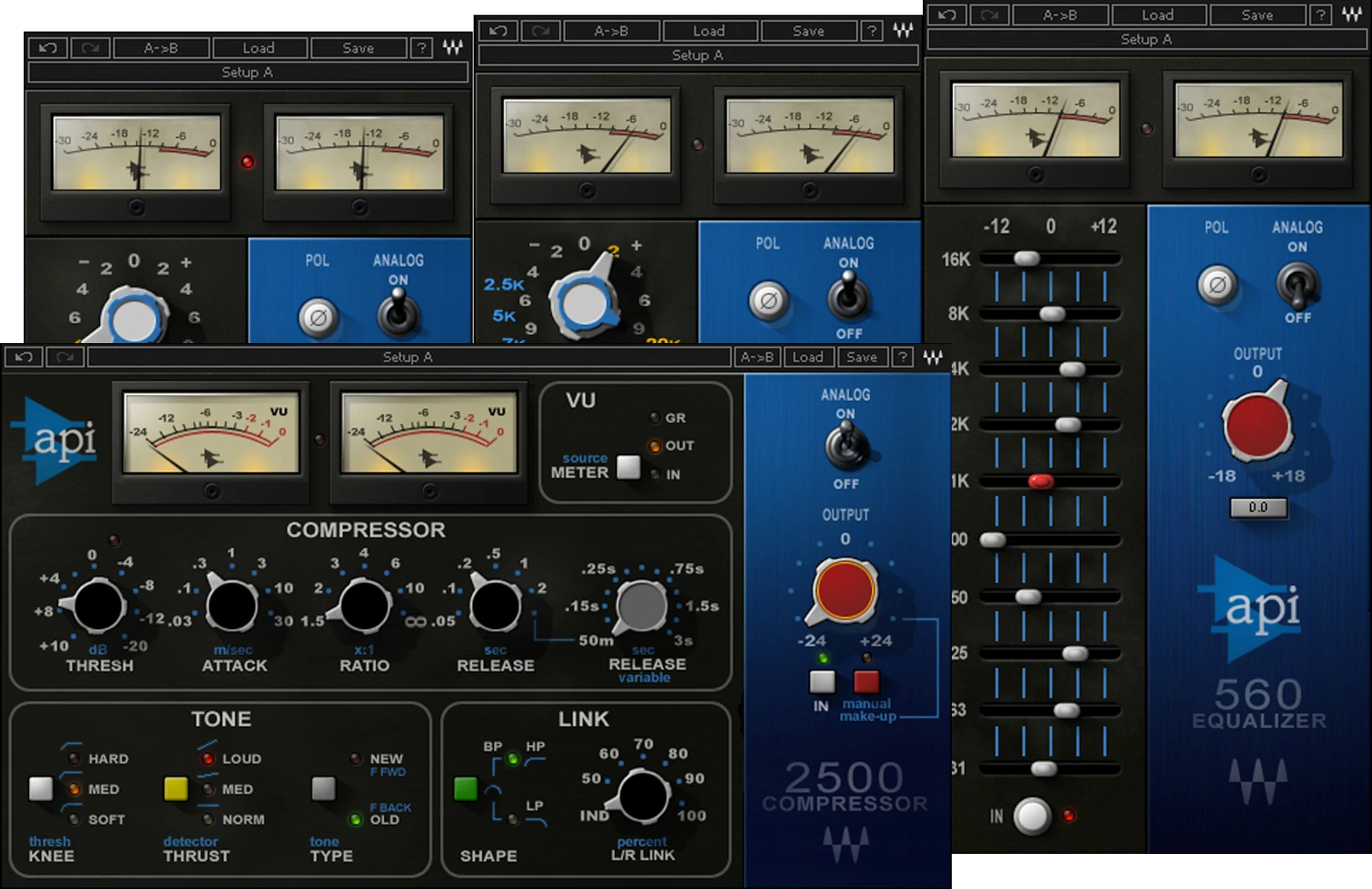Viewport: 1372px width, 889px height.
Task: Cycle the tone TYPE selector button
Action: click(x=323, y=788)
